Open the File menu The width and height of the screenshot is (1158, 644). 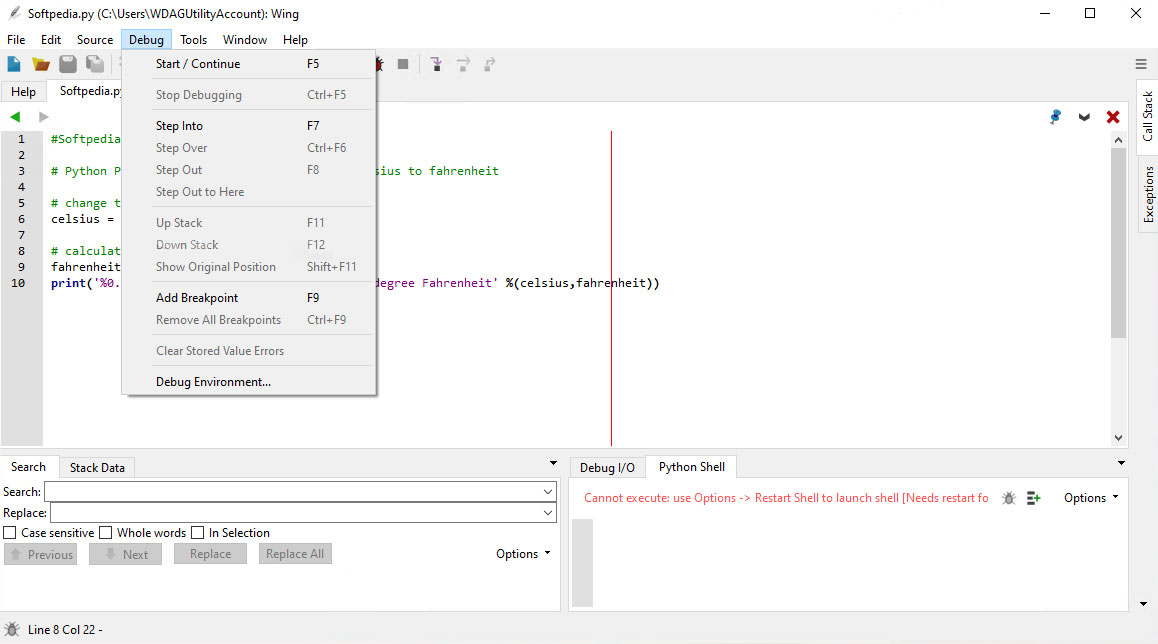(16, 40)
